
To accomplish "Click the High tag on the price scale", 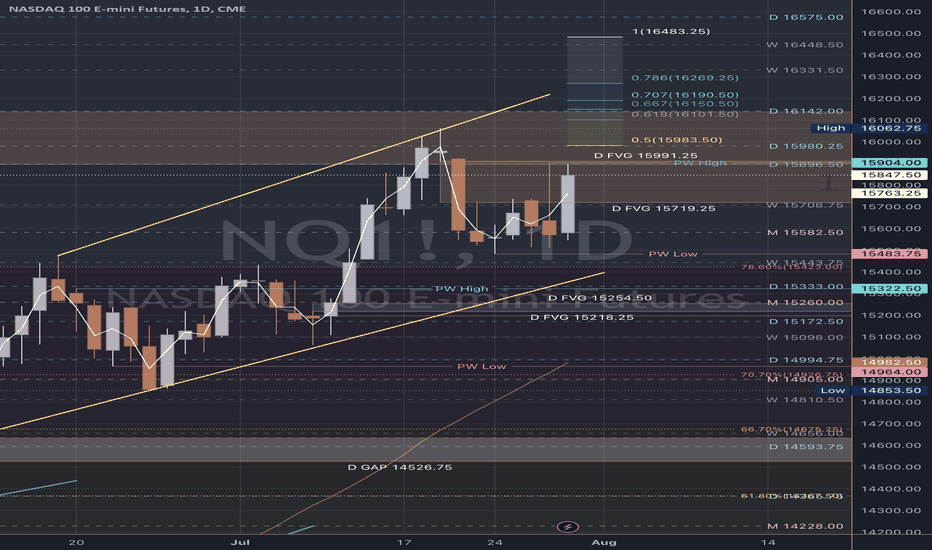I will (x=831, y=128).
